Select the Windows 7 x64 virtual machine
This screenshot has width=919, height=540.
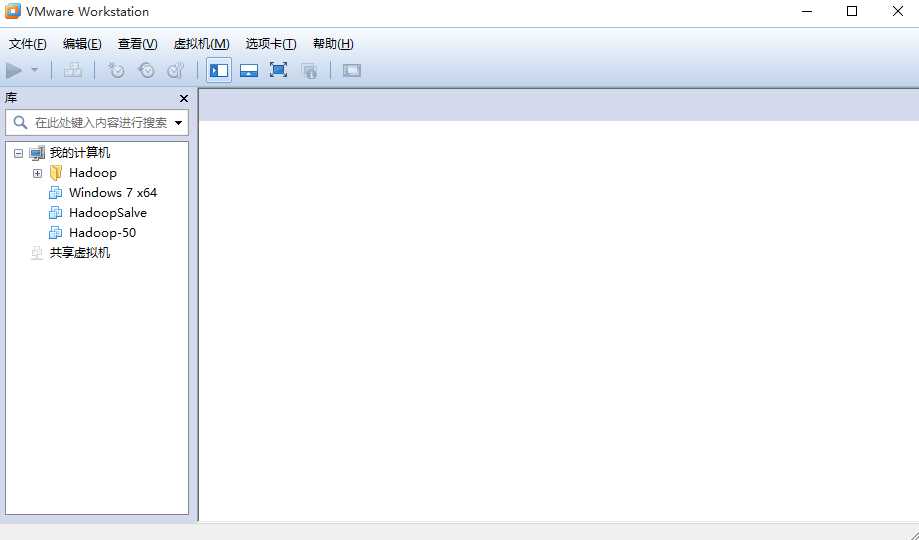(113, 193)
